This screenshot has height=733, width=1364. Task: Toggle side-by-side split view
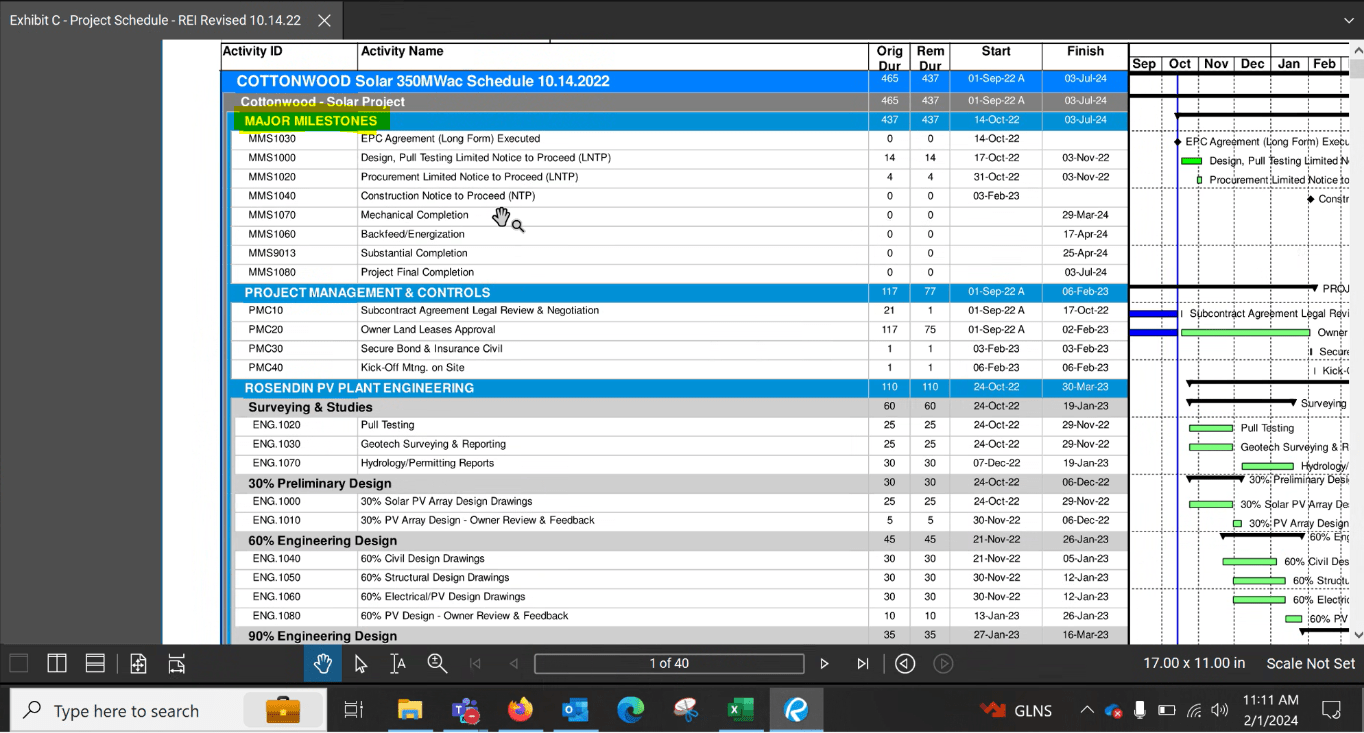click(x=57, y=664)
